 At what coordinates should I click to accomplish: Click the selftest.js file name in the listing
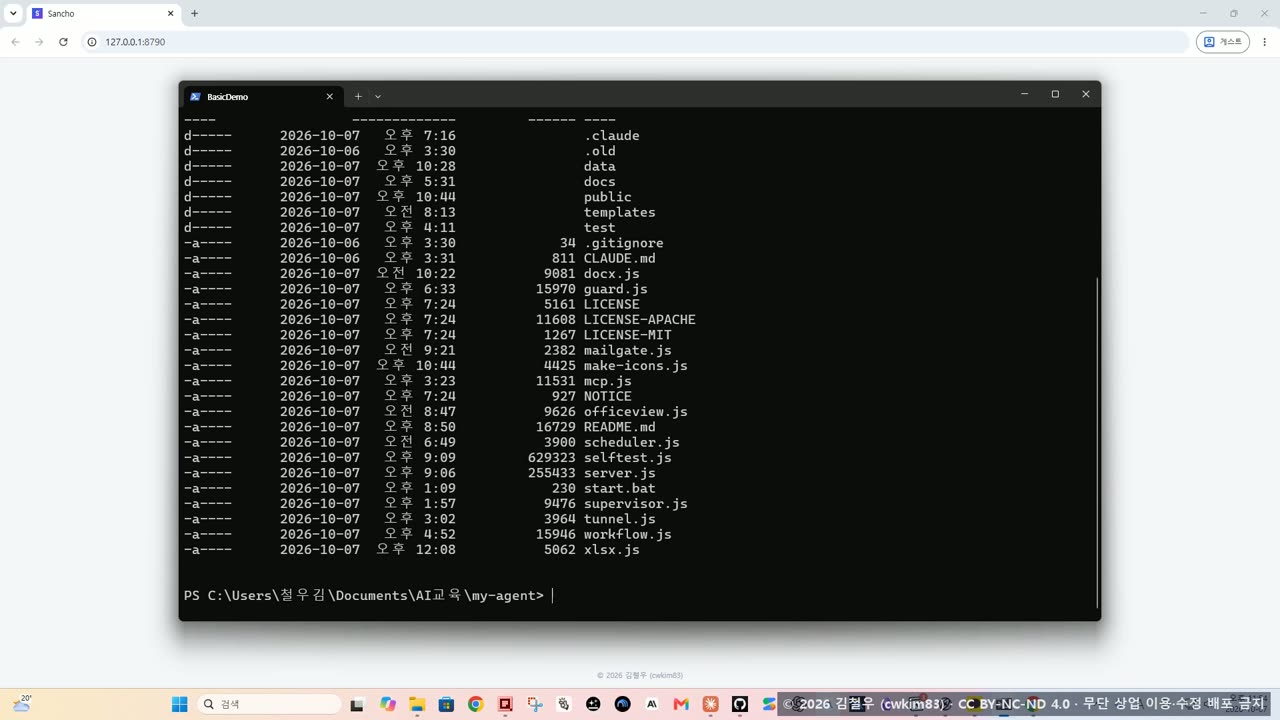(628, 458)
